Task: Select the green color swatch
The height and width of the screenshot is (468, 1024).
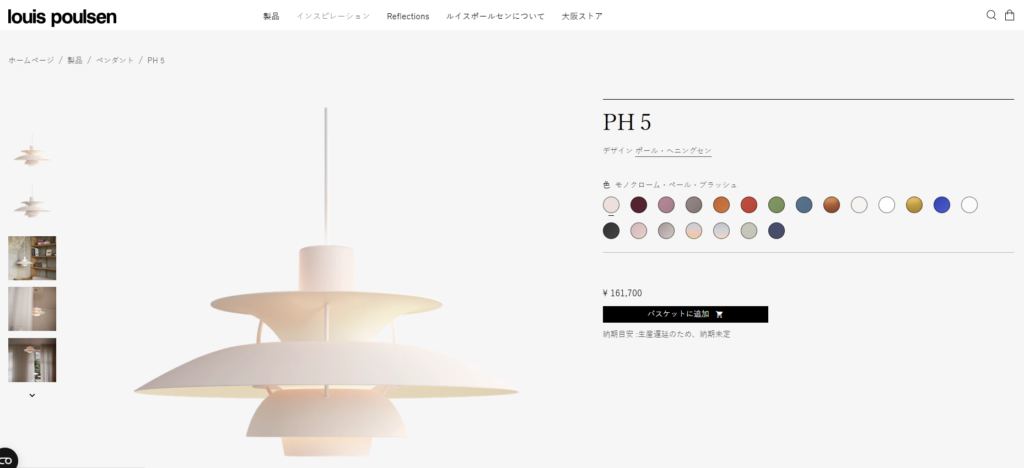Action: coord(776,205)
